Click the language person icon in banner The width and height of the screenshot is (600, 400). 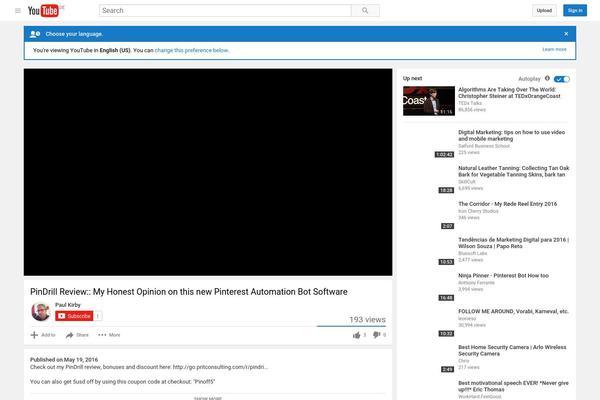click(x=35, y=34)
